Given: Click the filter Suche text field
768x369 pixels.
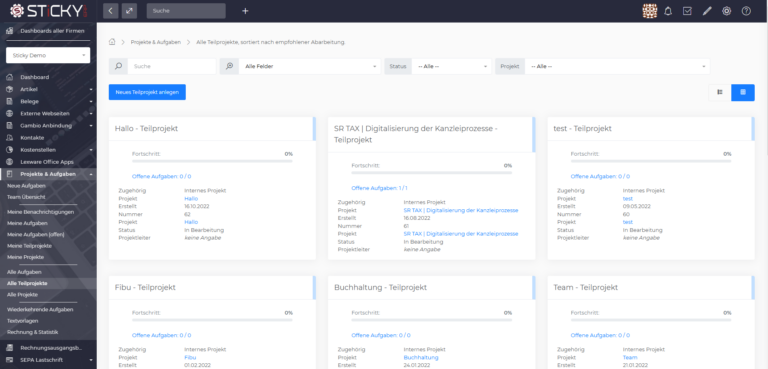Looking at the screenshot, I should [171, 66].
